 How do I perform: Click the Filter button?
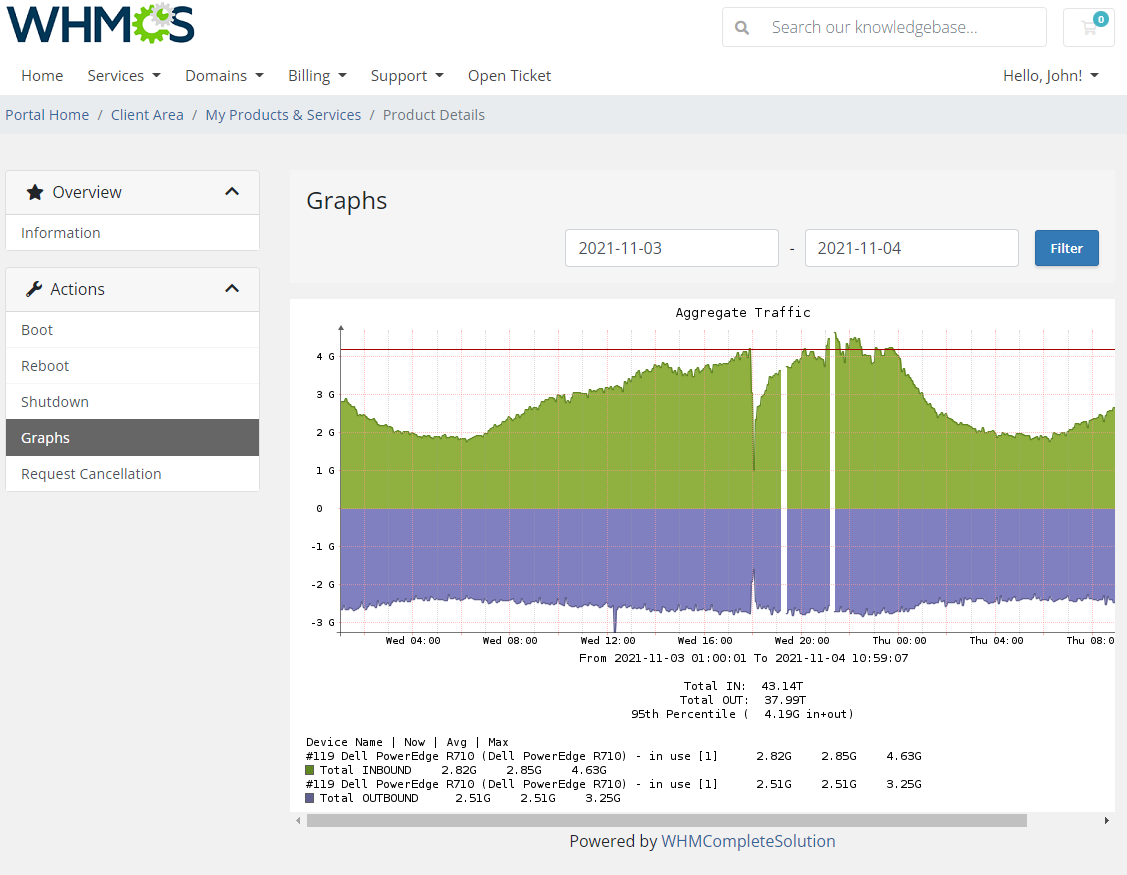(x=1067, y=248)
